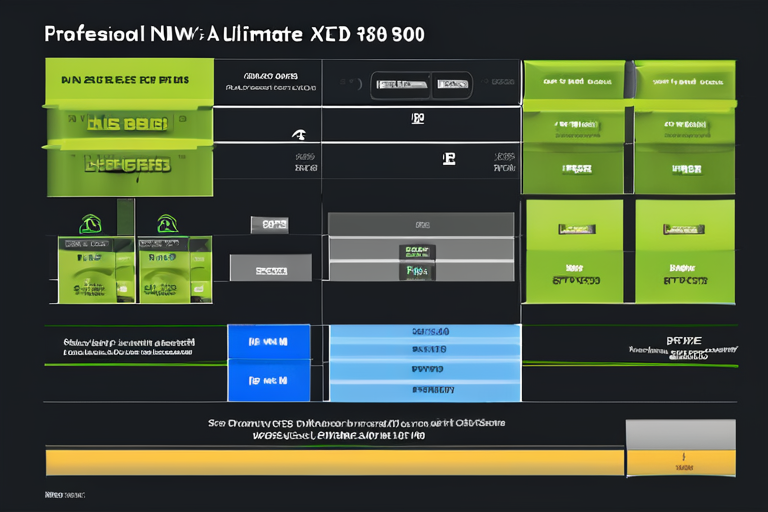Click the short orange segment under the gray box
The image size is (768, 512).
click(681, 463)
